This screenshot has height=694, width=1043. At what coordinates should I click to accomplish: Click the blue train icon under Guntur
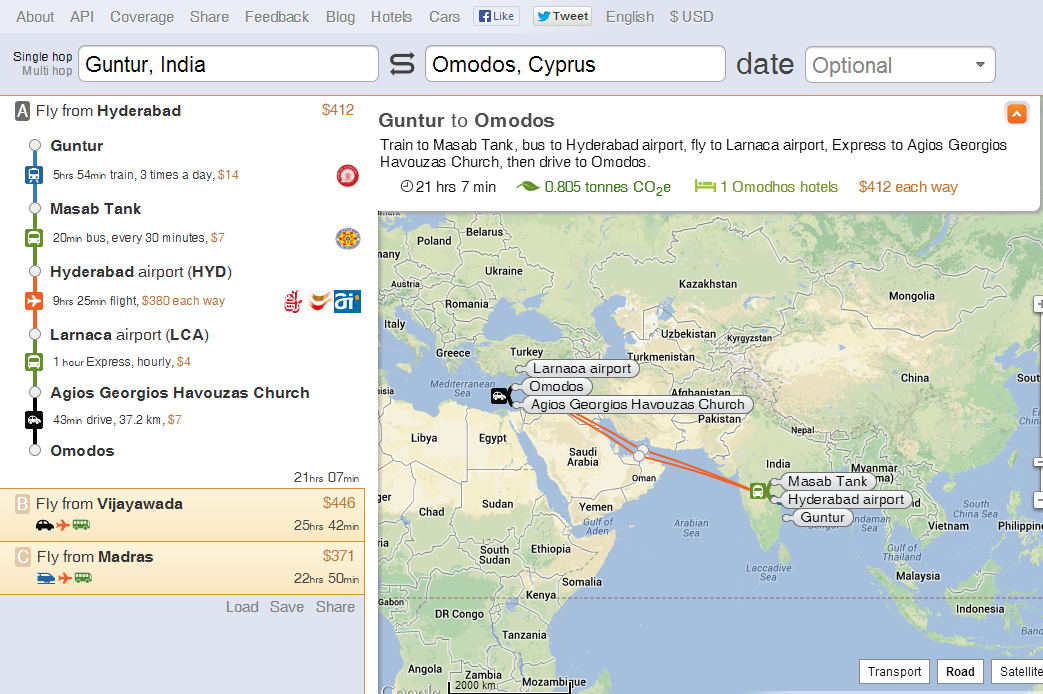34,175
